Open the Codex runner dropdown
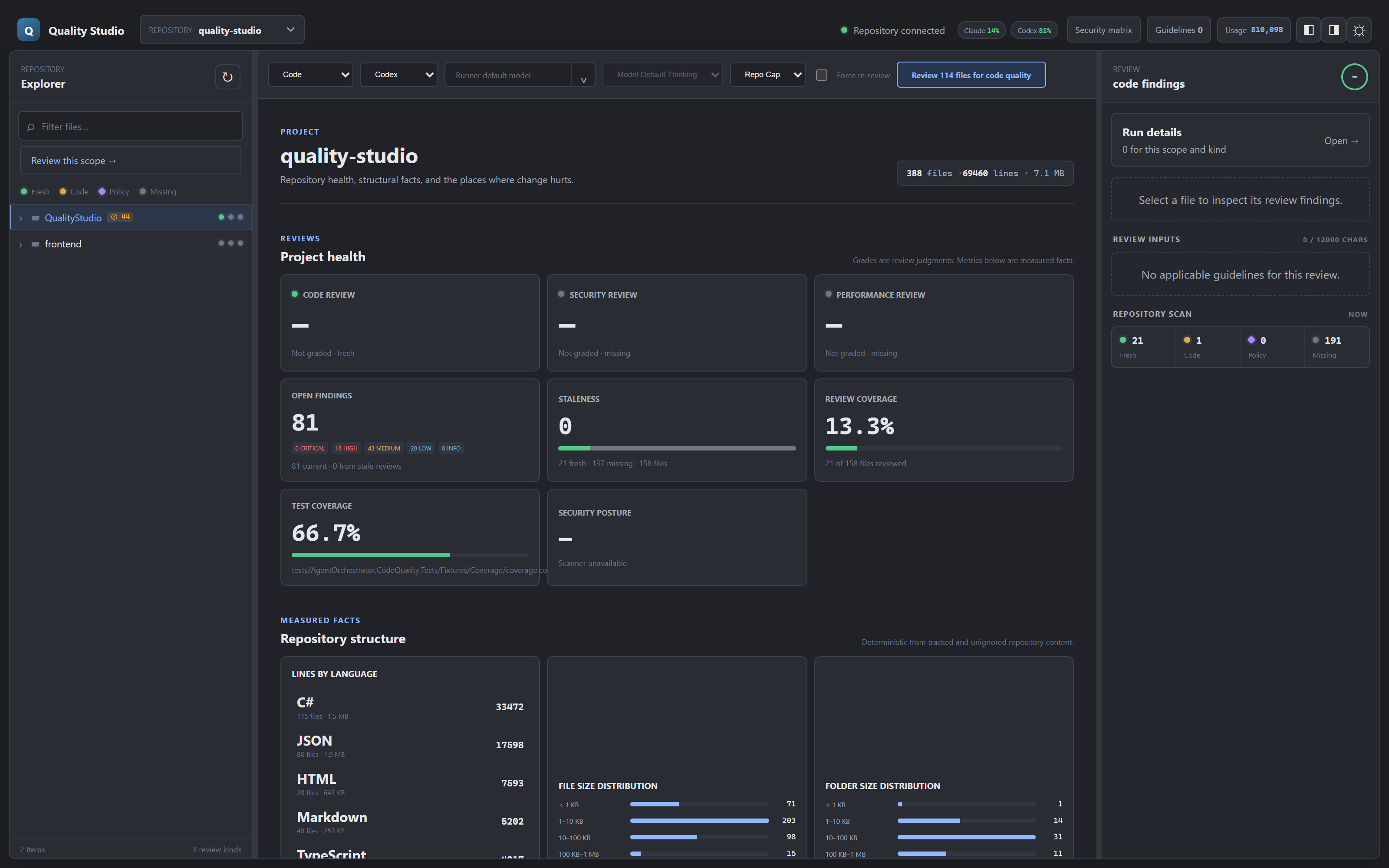The width and height of the screenshot is (1389, 868). [398, 75]
